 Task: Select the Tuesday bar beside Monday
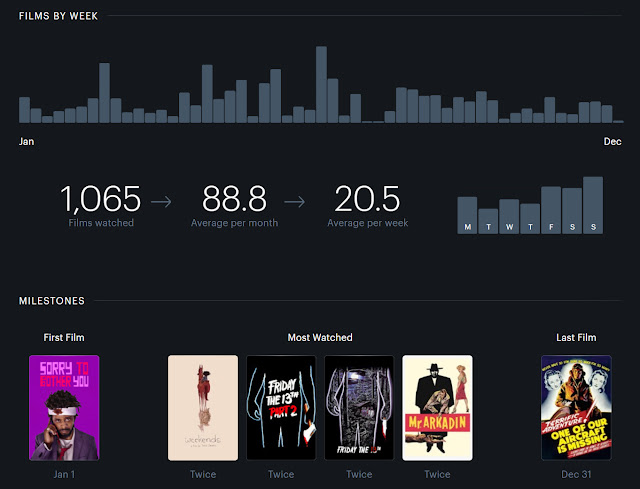pyautogui.click(x=488, y=221)
